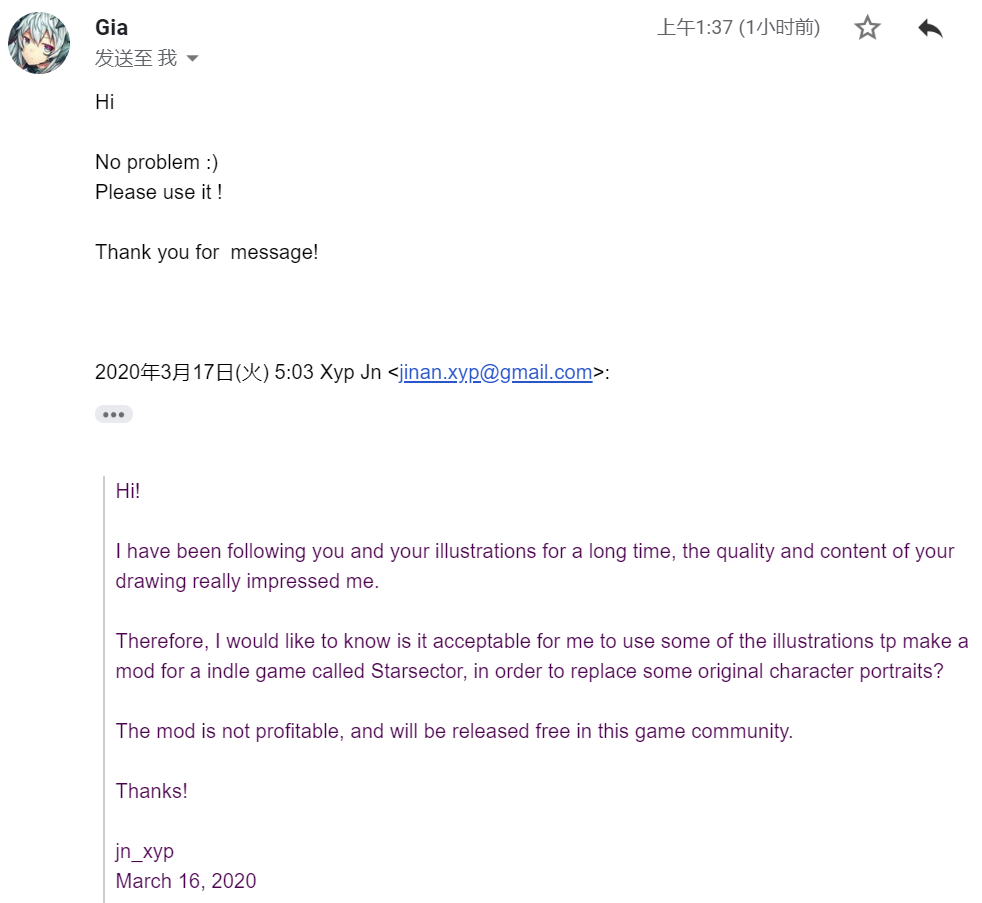Click the sender name Gia

click(111, 27)
